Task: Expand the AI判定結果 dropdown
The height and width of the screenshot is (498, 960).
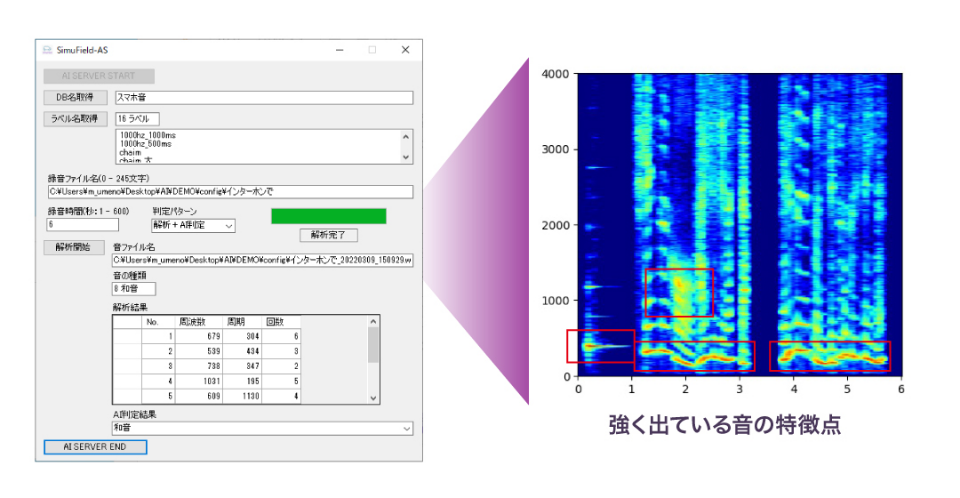Action: point(406,428)
